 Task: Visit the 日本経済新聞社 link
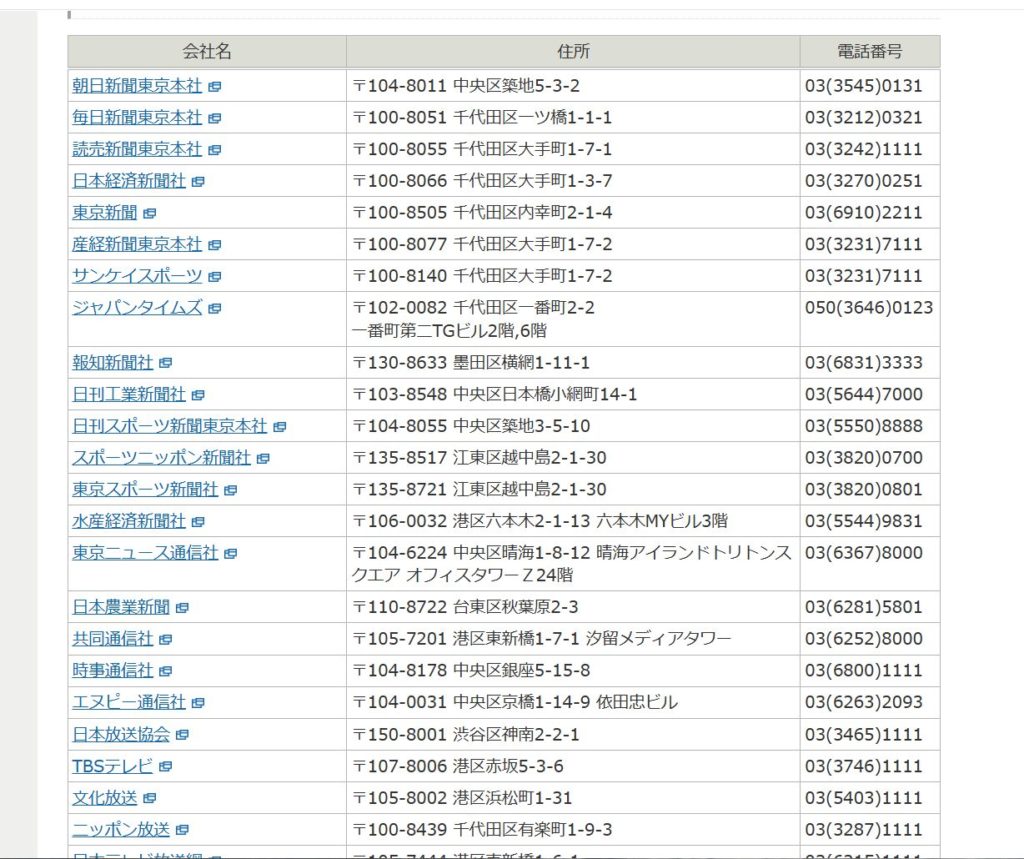[128, 181]
